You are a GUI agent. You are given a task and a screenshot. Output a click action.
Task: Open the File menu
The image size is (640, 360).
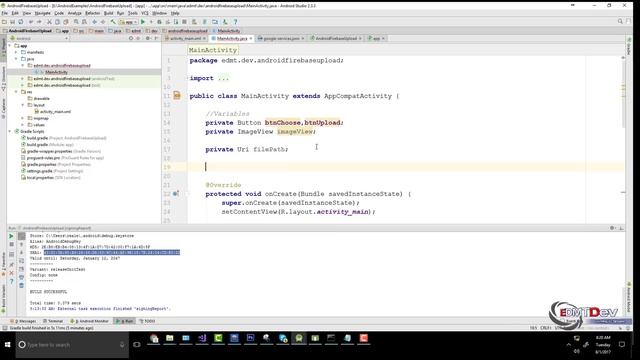click(x=4, y=13)
